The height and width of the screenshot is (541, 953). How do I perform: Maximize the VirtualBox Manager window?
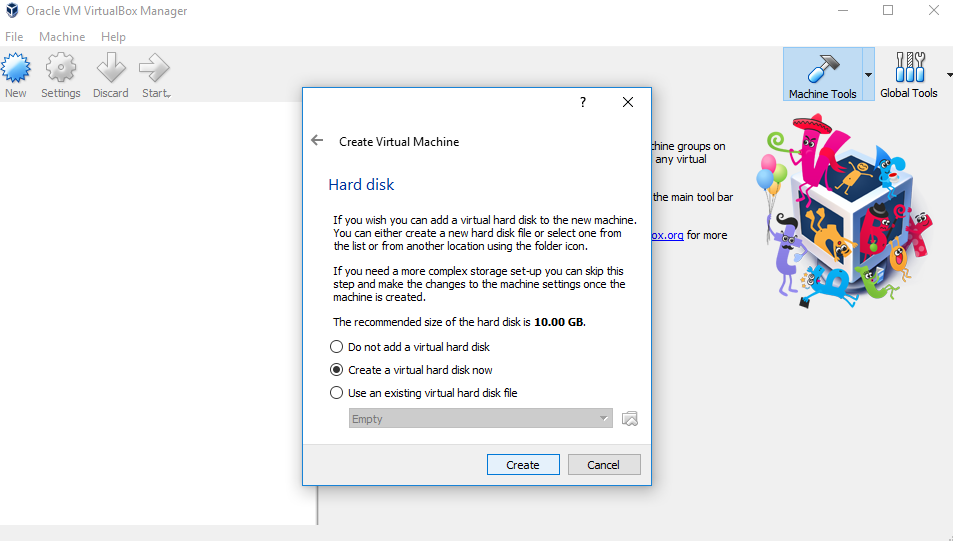point(888,10)
